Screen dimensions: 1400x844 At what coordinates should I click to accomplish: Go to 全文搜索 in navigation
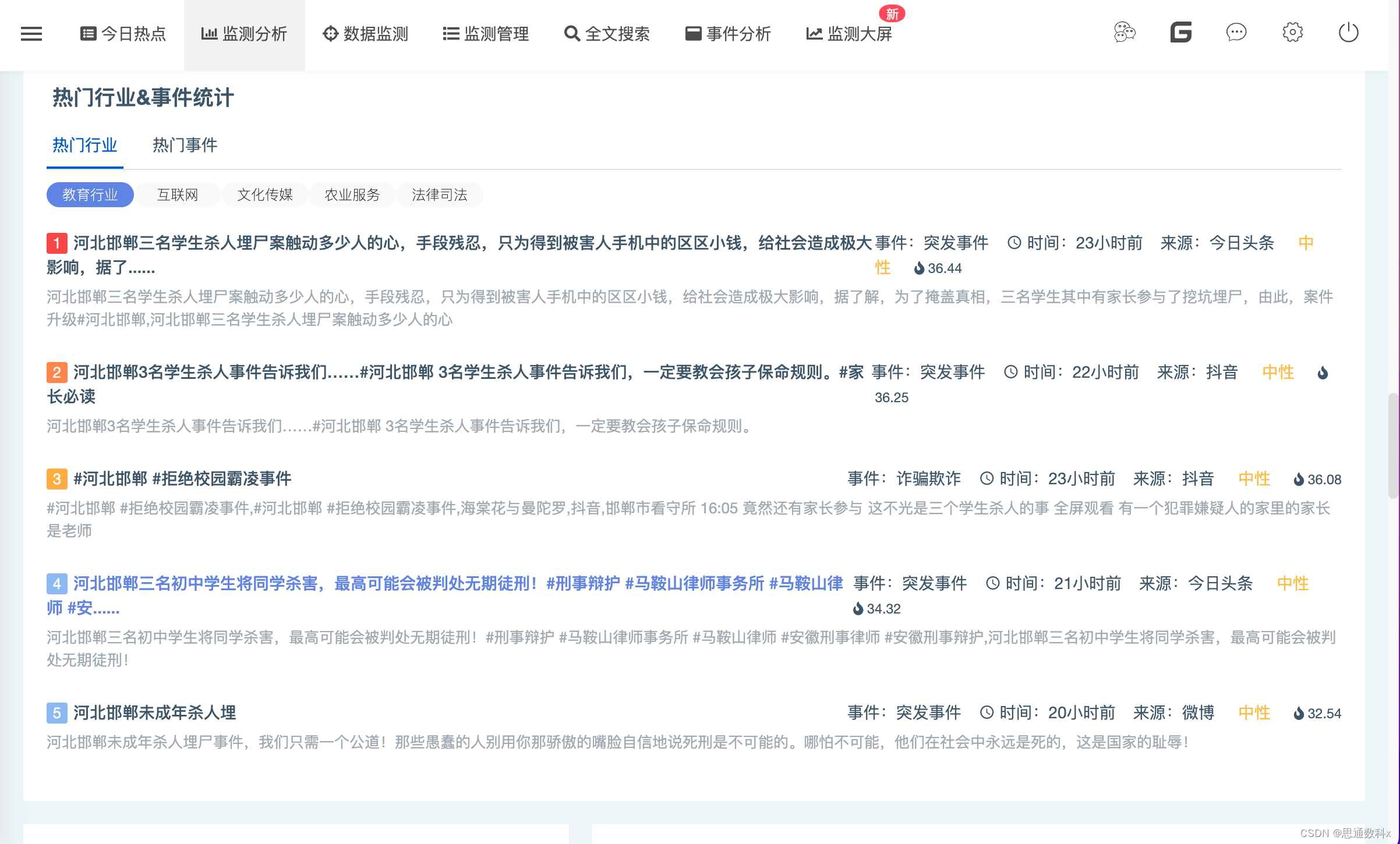607,34
